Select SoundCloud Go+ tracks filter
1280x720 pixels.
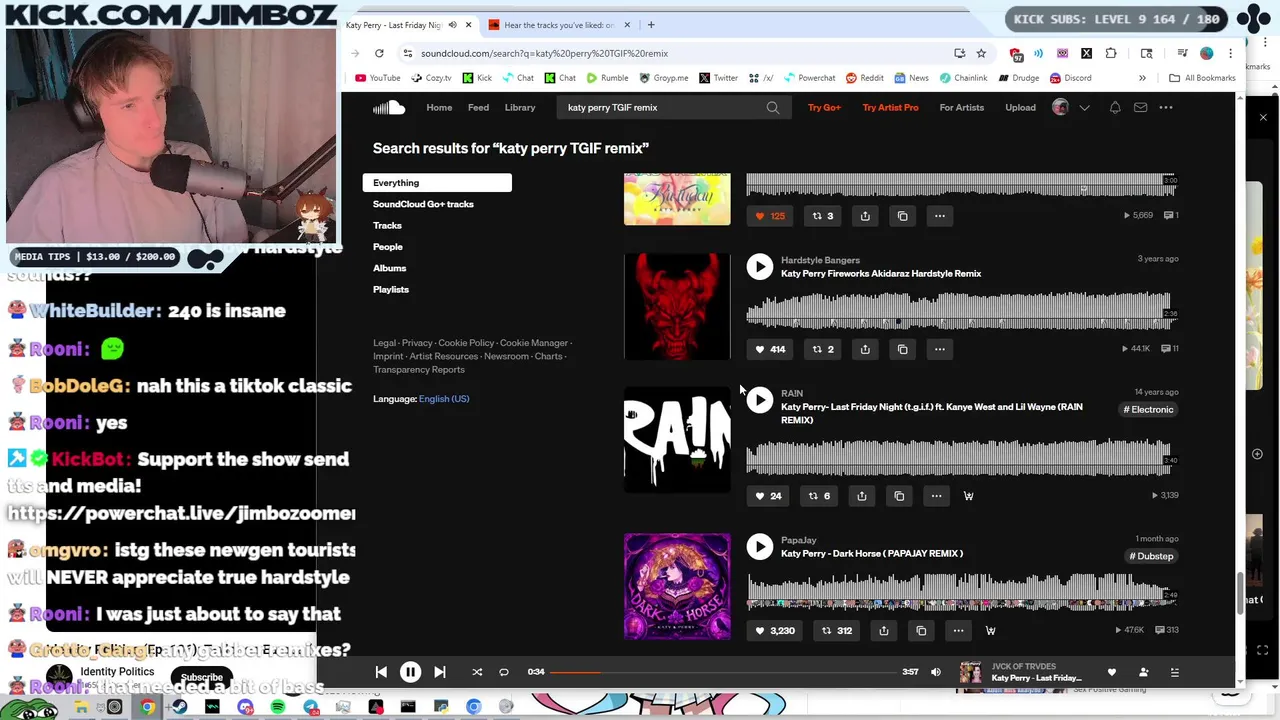[423, 204]
